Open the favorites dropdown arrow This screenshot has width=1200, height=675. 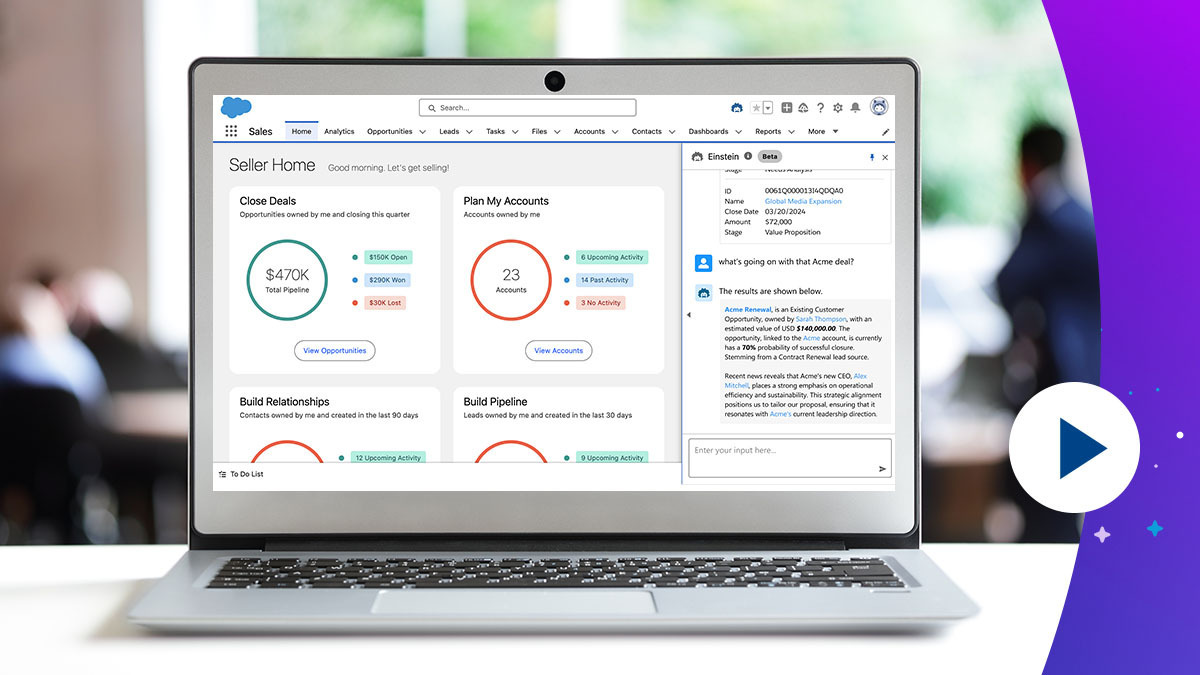pos(768,108)
